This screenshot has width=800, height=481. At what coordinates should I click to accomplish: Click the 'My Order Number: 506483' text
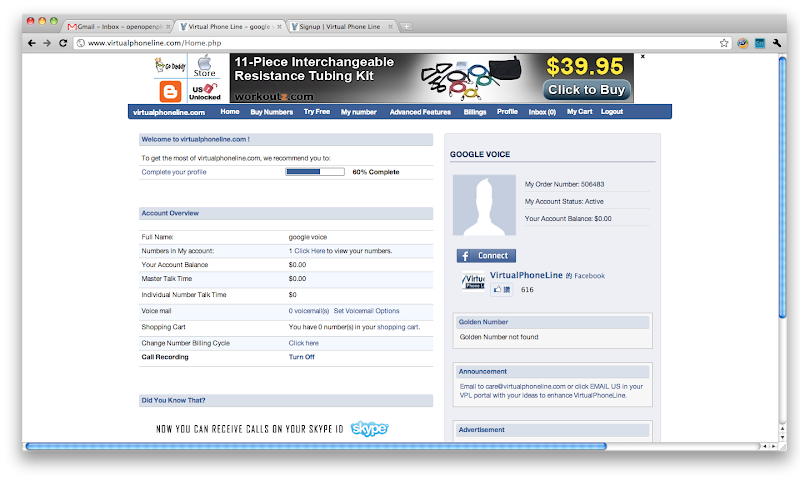[x=564, y=184]
